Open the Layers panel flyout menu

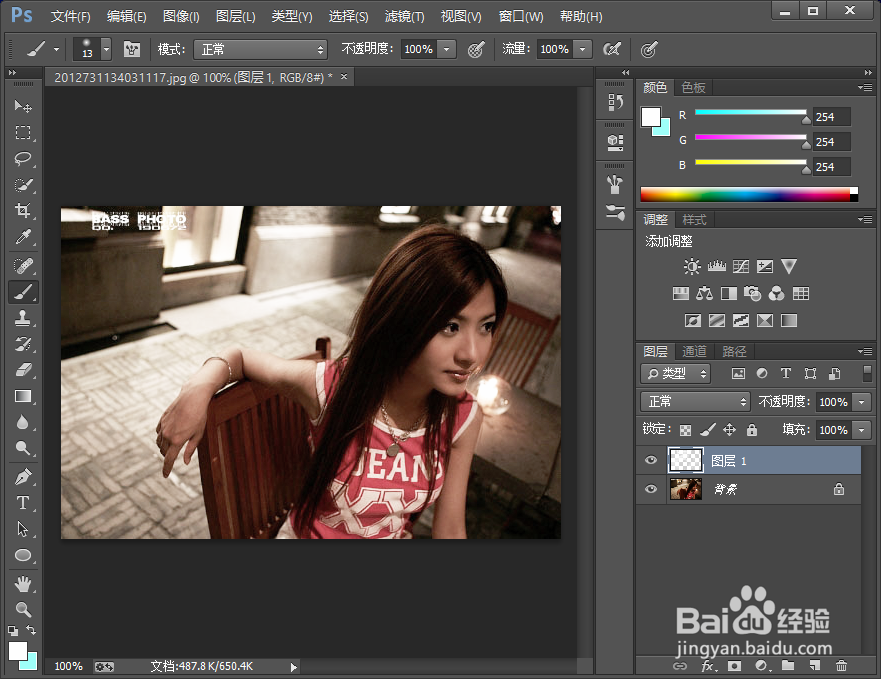[x=864, y=351]
